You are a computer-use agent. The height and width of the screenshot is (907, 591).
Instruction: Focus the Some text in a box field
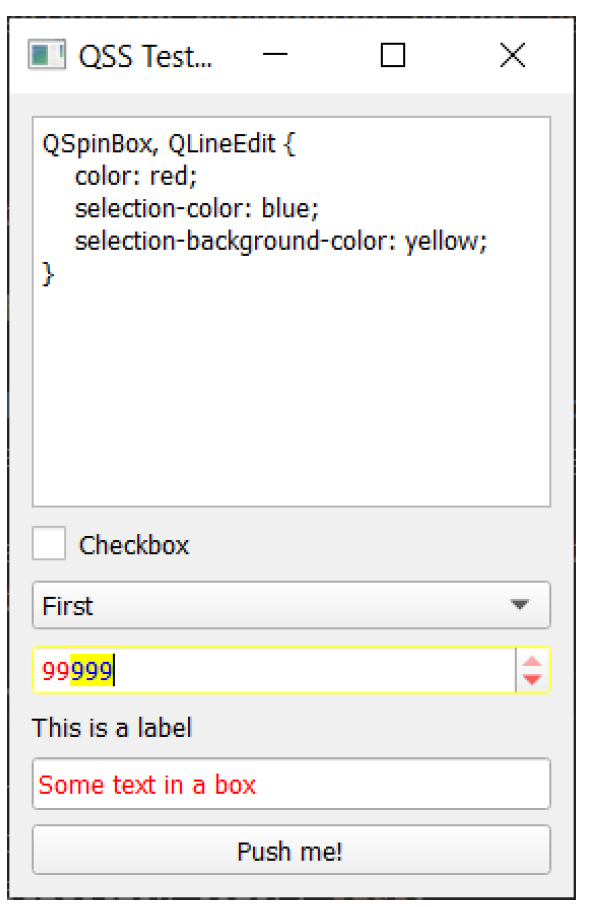tap(291, 784)
